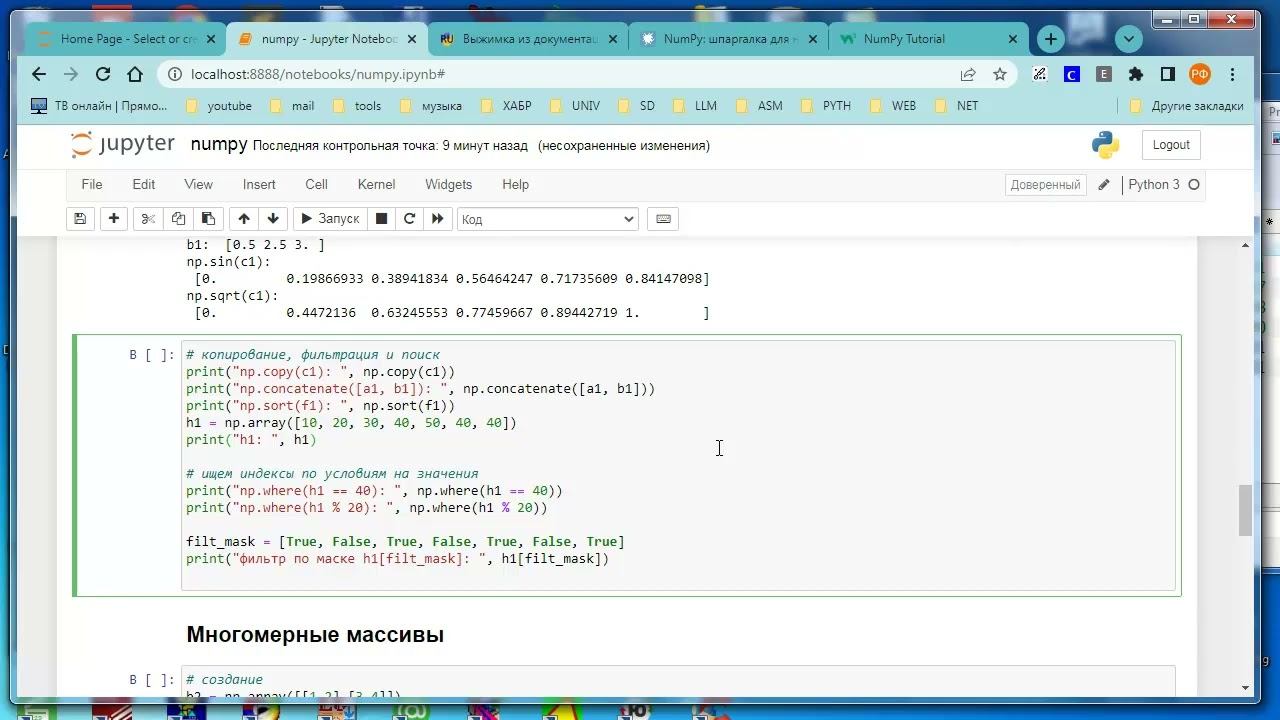1280x720 pixels.
Task: Paste cells below icon
Action: [x=208, y=219]
